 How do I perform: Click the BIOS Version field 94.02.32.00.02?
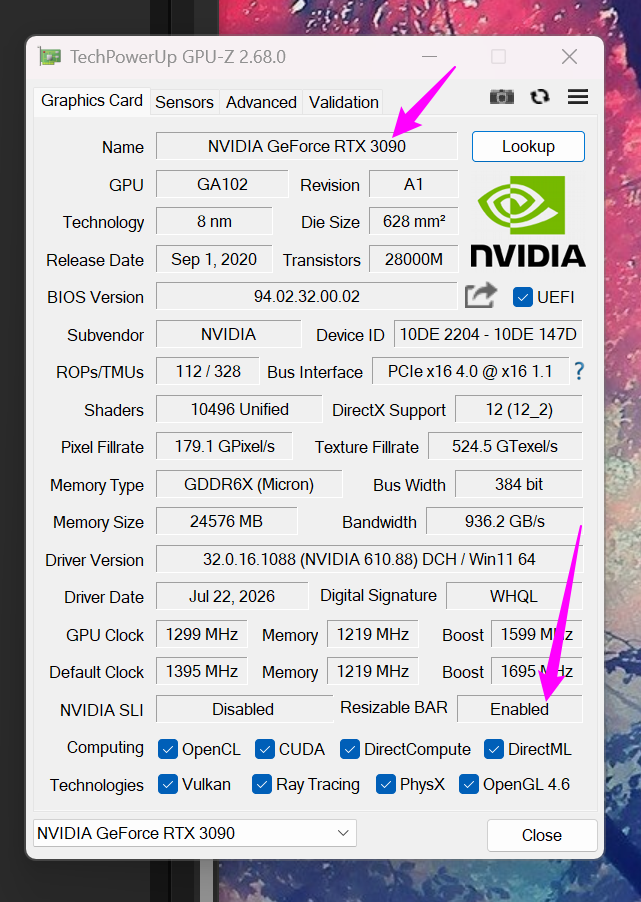pos(307,296)
